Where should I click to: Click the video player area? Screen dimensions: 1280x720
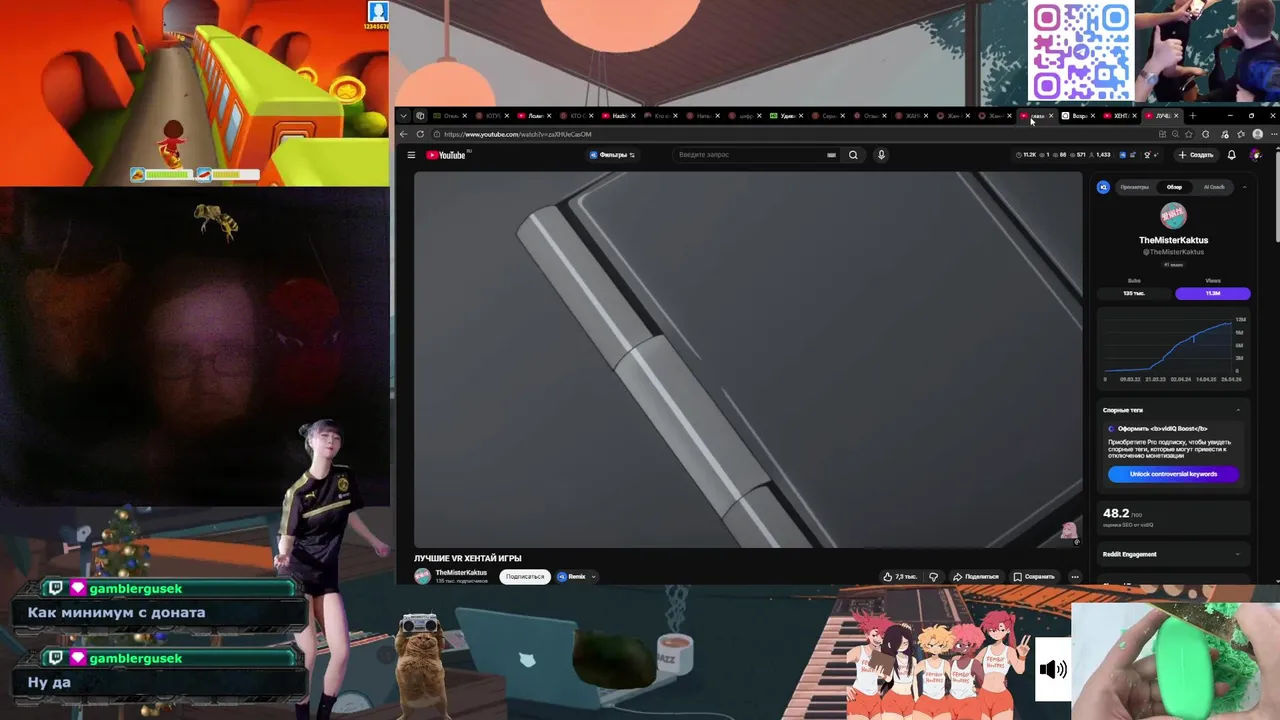pyautogui.click(x=748, y=360)
